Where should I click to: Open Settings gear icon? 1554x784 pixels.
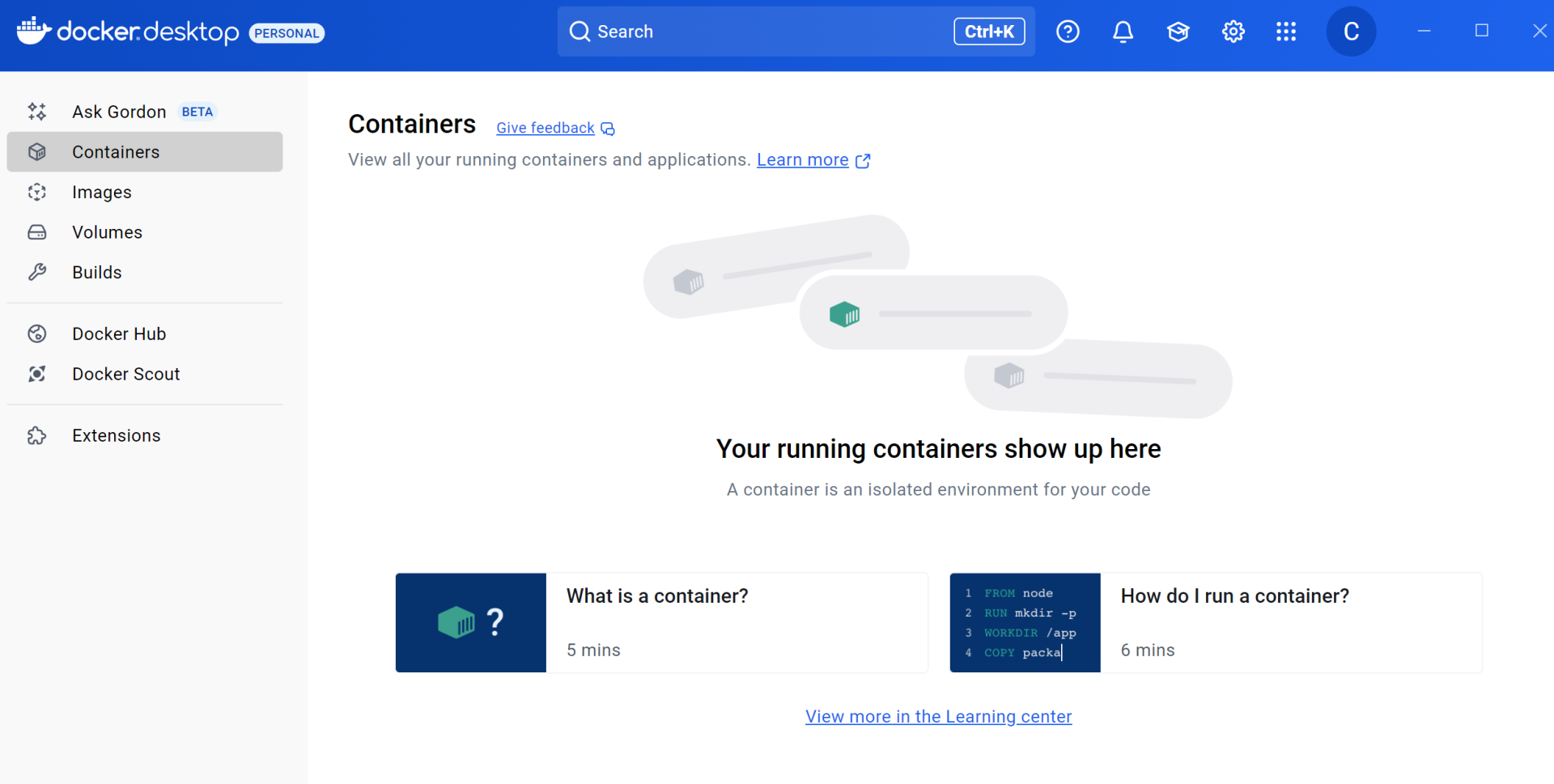coord(1233,32)
